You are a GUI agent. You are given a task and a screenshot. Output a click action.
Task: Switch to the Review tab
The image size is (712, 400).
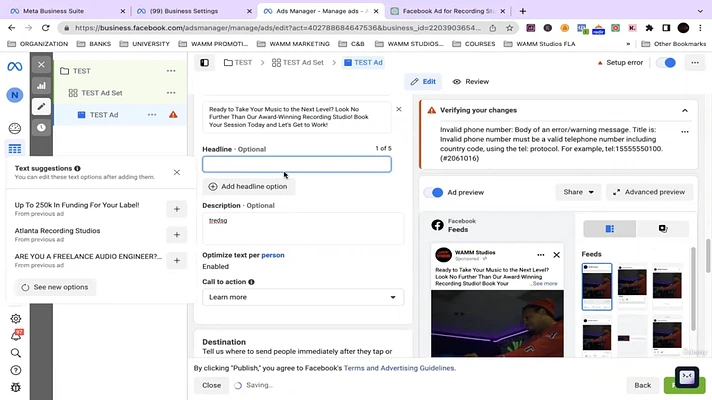pos(470,82)
